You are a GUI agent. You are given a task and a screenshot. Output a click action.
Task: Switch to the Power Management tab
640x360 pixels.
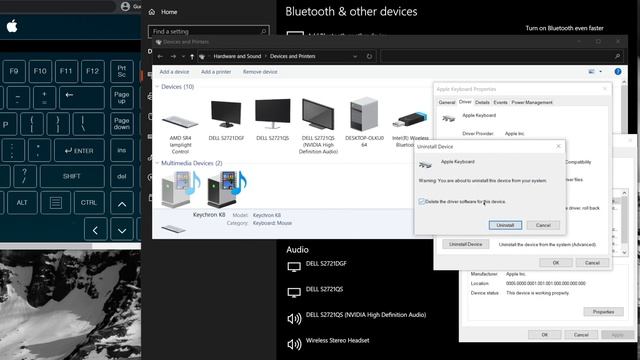pyautogui.click(x=532, y=102)
